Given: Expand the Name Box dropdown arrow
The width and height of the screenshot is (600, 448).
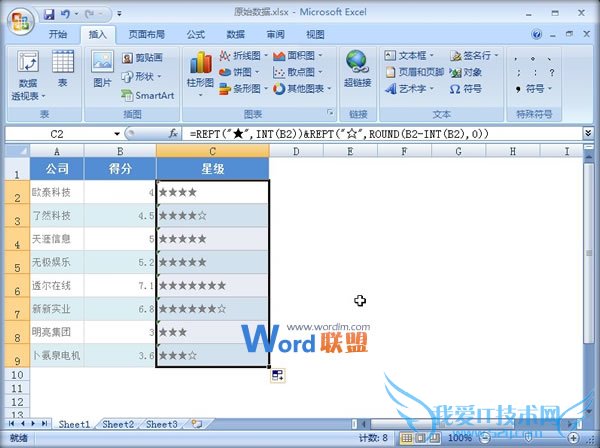Looking at the screenshot, I should coord(117,134).
